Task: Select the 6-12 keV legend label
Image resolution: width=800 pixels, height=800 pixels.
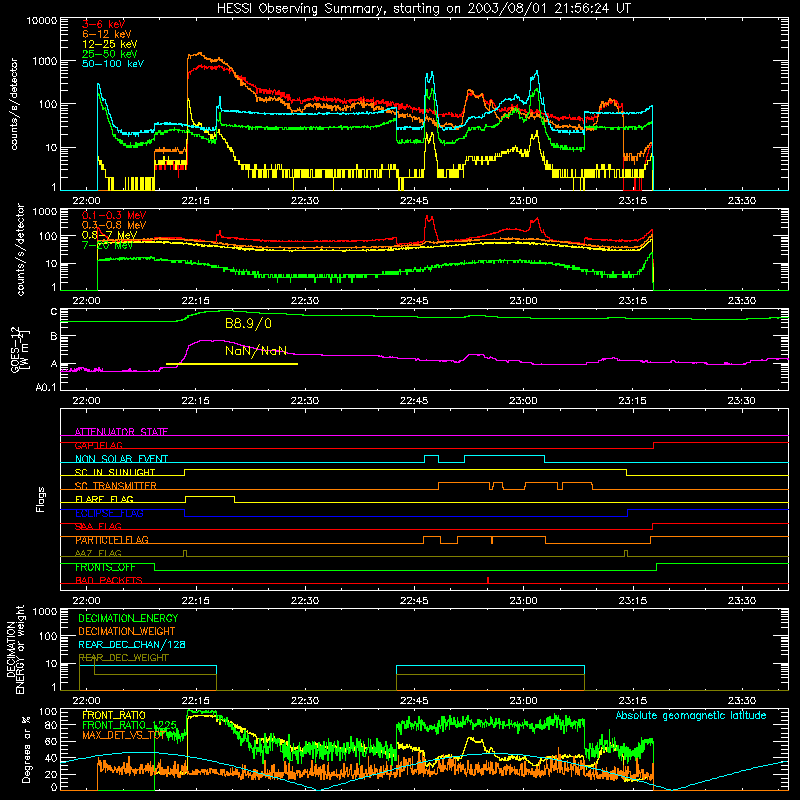Action: (107, 34)
